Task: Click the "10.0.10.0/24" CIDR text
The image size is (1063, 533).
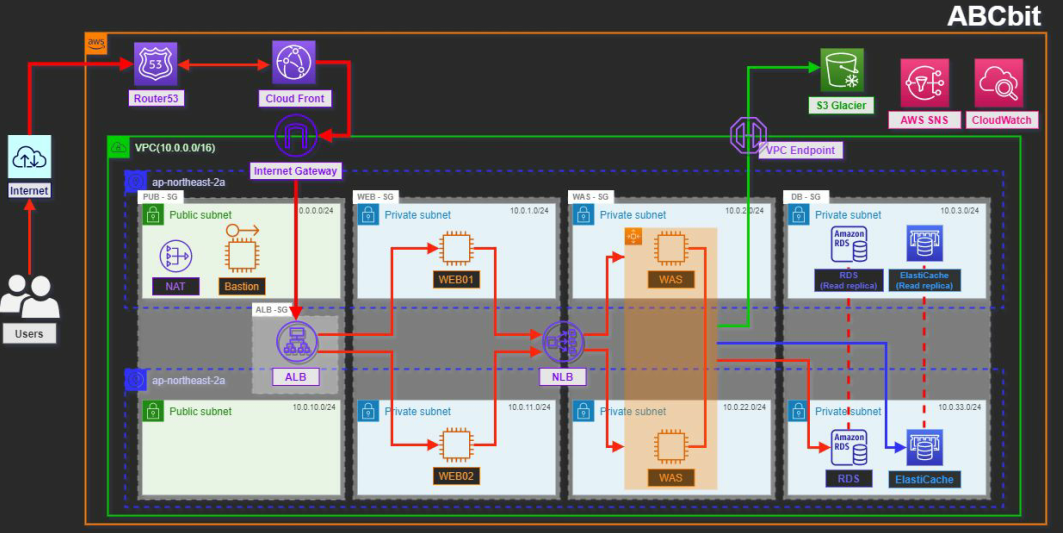Action: click(314, 408)
